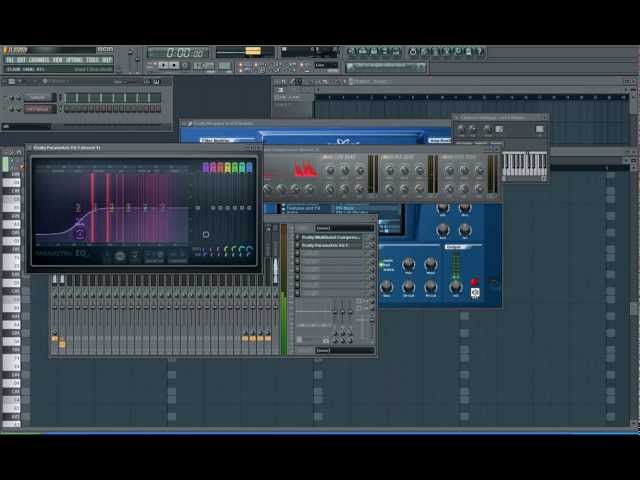Adjust the song position slider
This screenshot has height=480, width=640.
tap(245, 52)
